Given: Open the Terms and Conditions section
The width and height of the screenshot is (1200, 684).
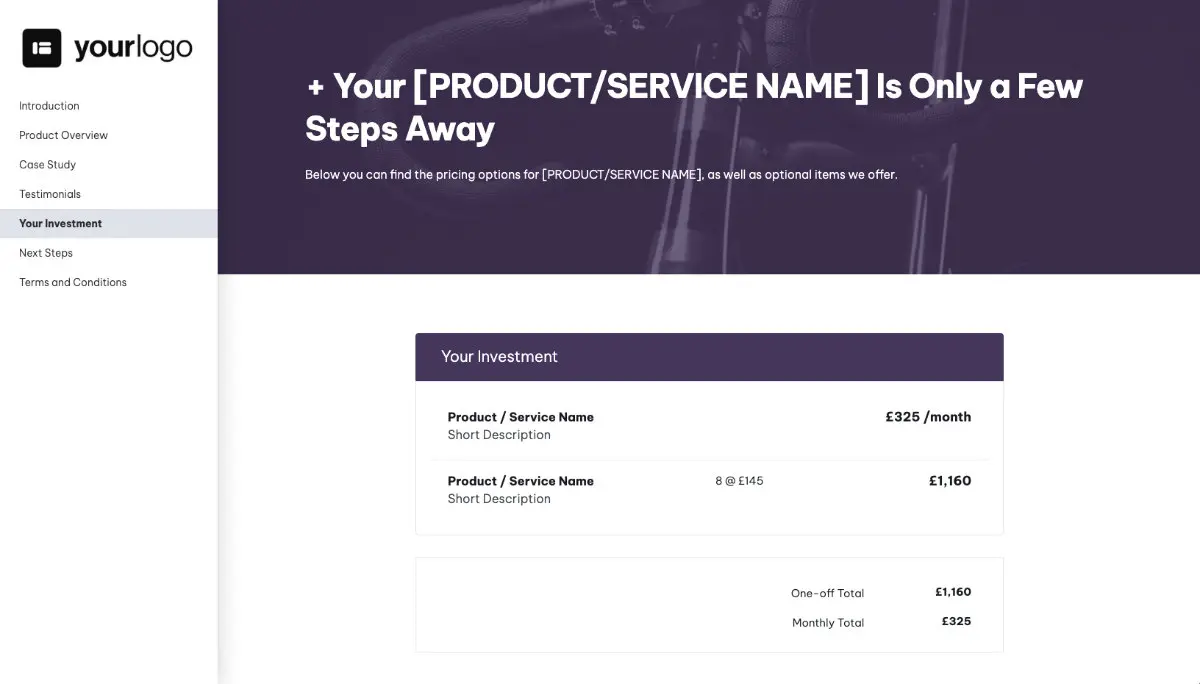Looking at the screenshot, I should click(72, 282).
